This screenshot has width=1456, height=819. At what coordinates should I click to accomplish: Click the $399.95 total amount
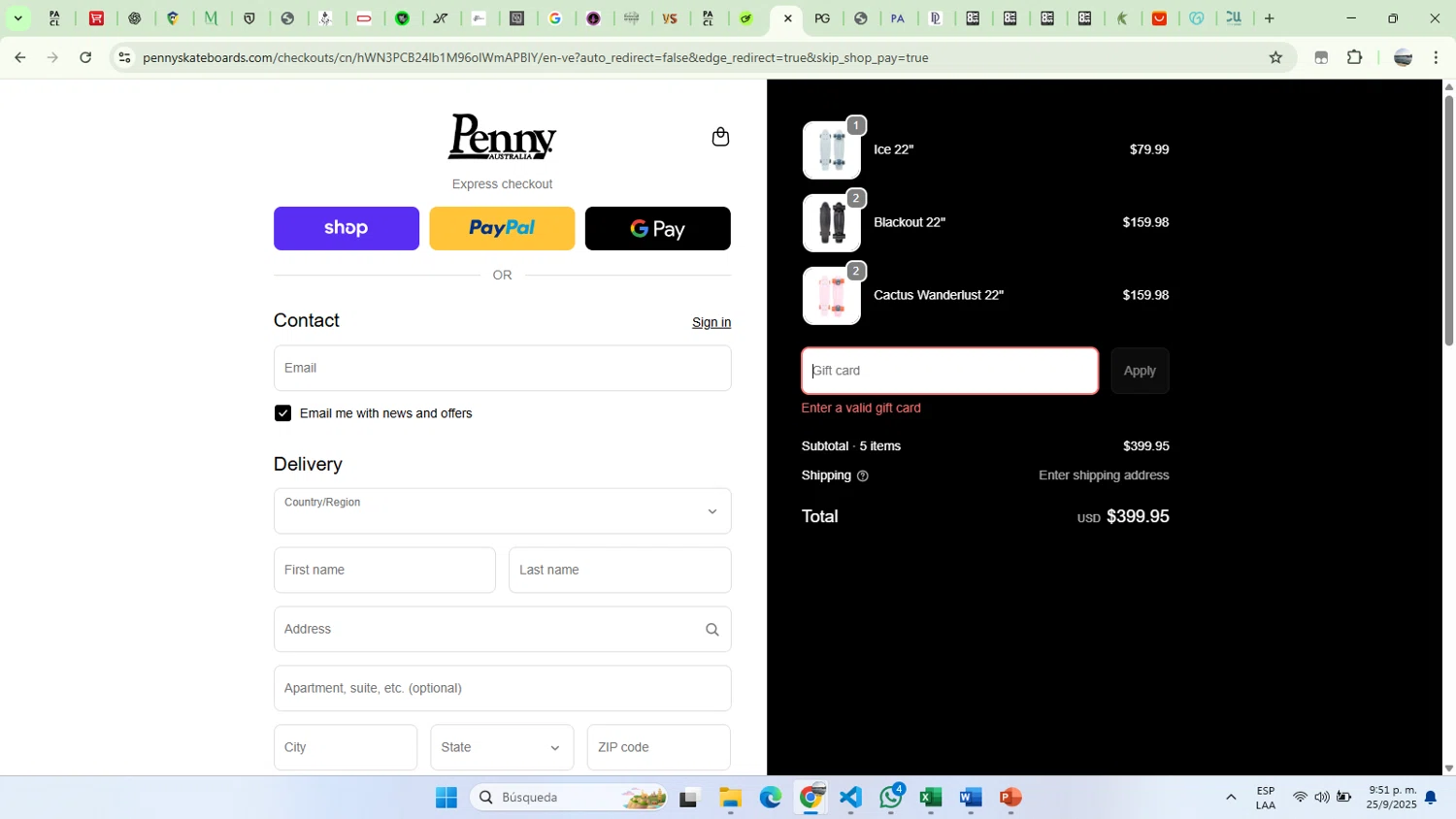click(x=1138, y=516)
